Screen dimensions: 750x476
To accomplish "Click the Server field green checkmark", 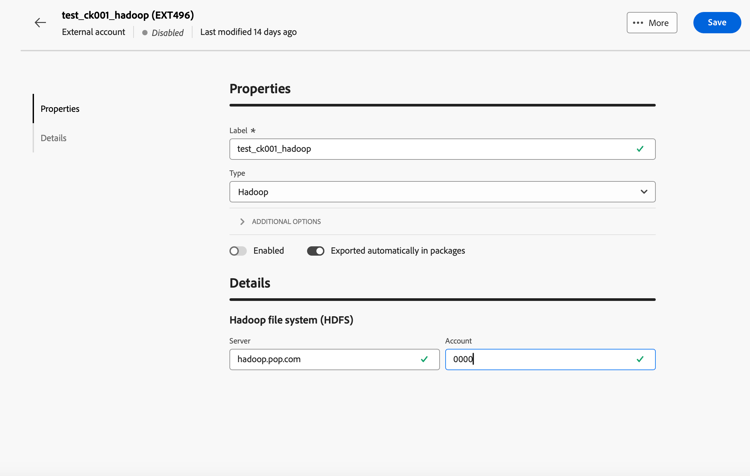I will (x=424, y=359).
